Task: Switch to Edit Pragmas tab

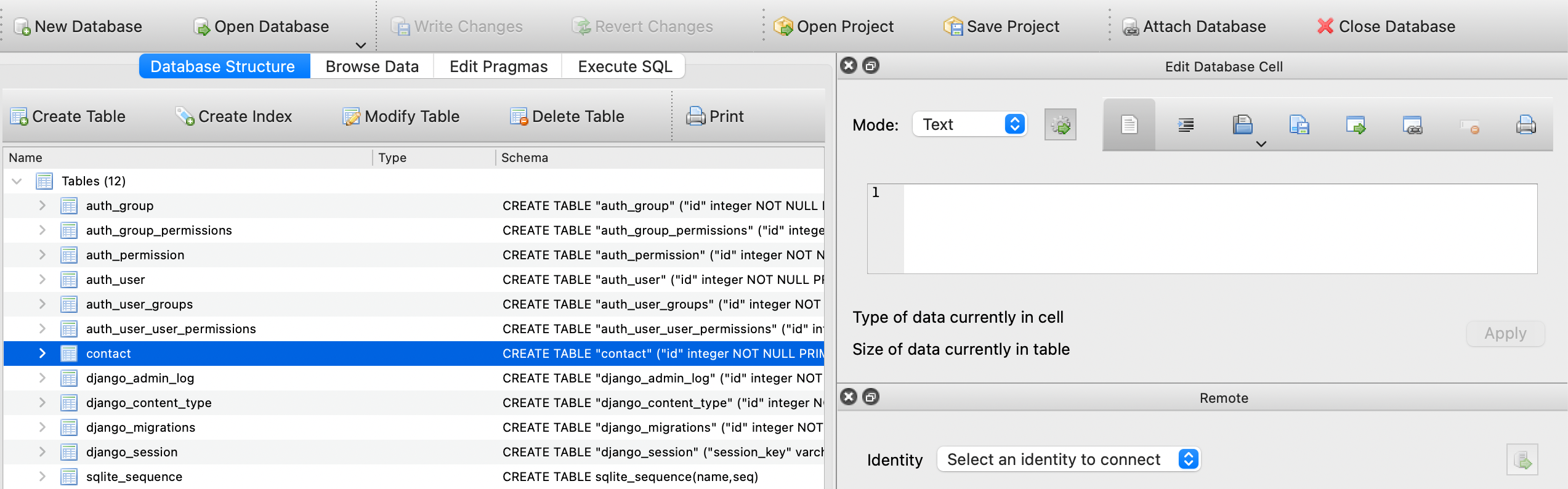Action: [498, 67]
